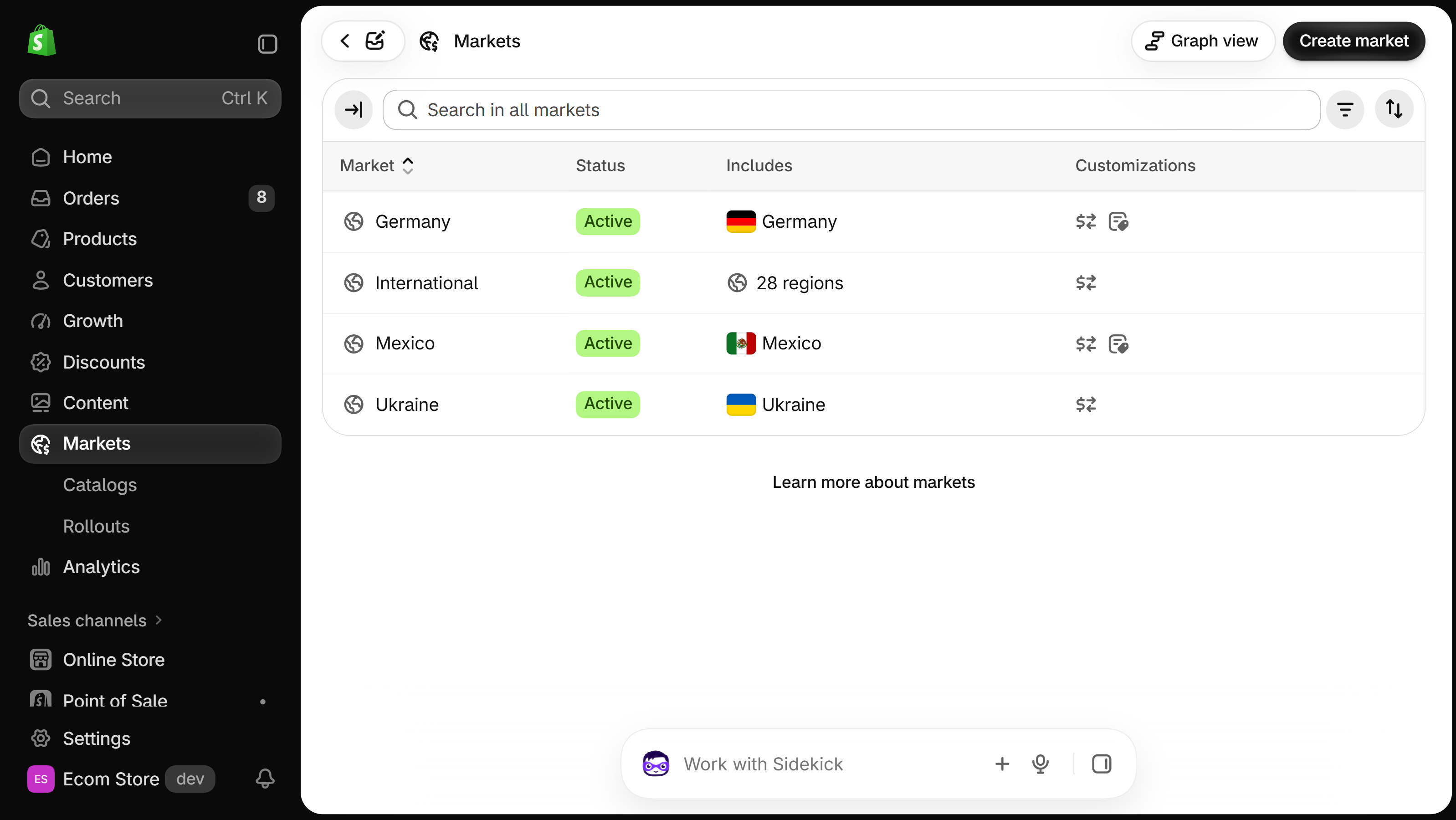Open the Ukraine market row
1456x820 pixels.
tap(874, 405)
